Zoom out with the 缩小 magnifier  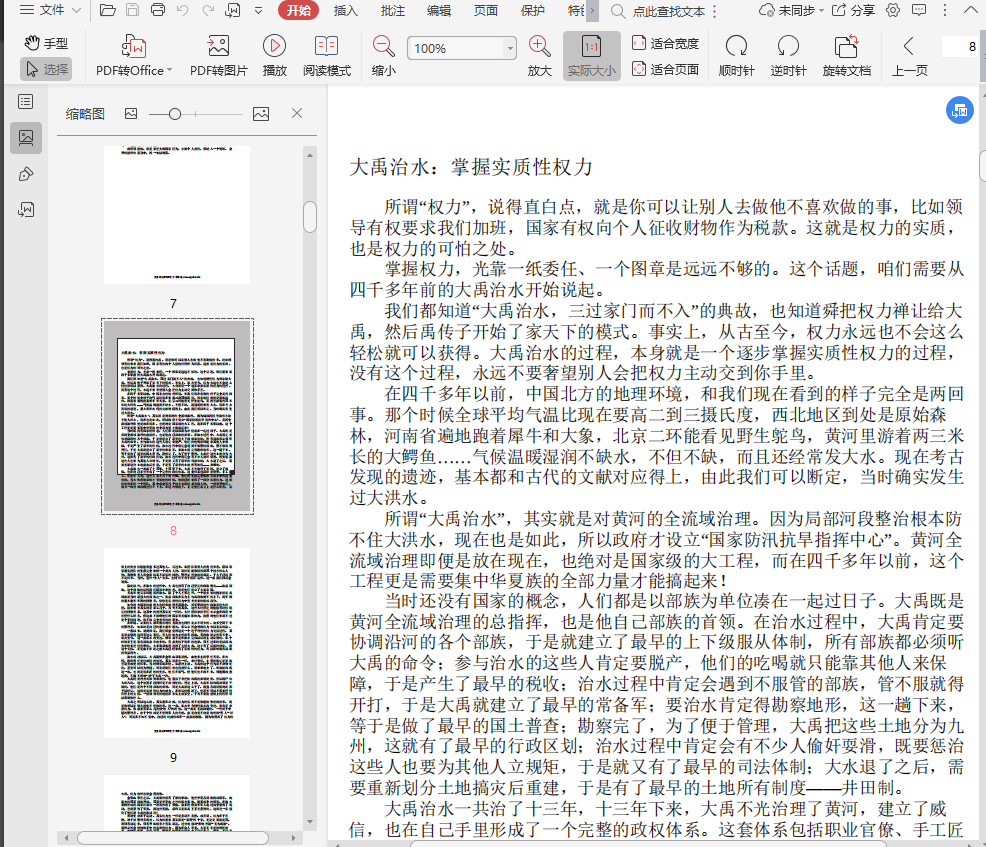pyautogui.click(x=383, y=47)
